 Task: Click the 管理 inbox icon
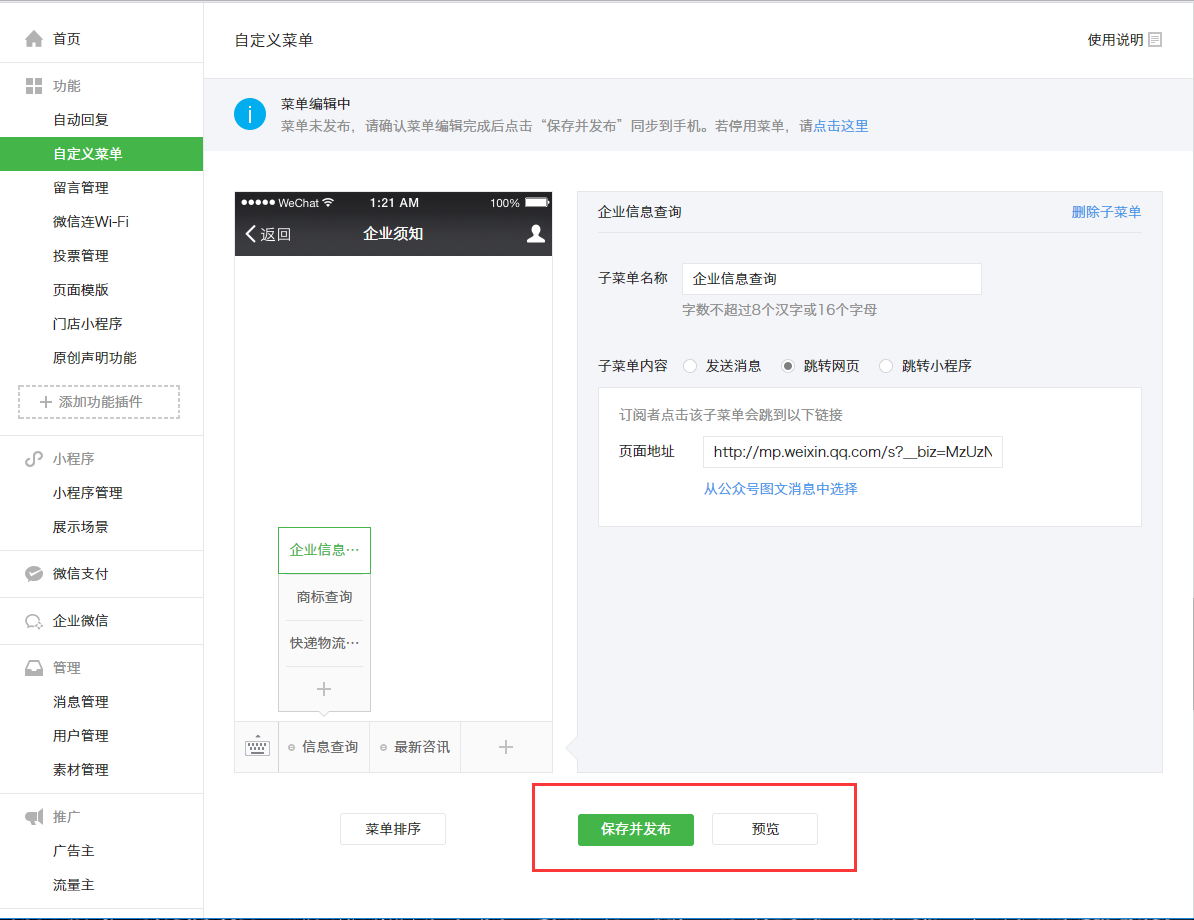(x=34, y=668)
